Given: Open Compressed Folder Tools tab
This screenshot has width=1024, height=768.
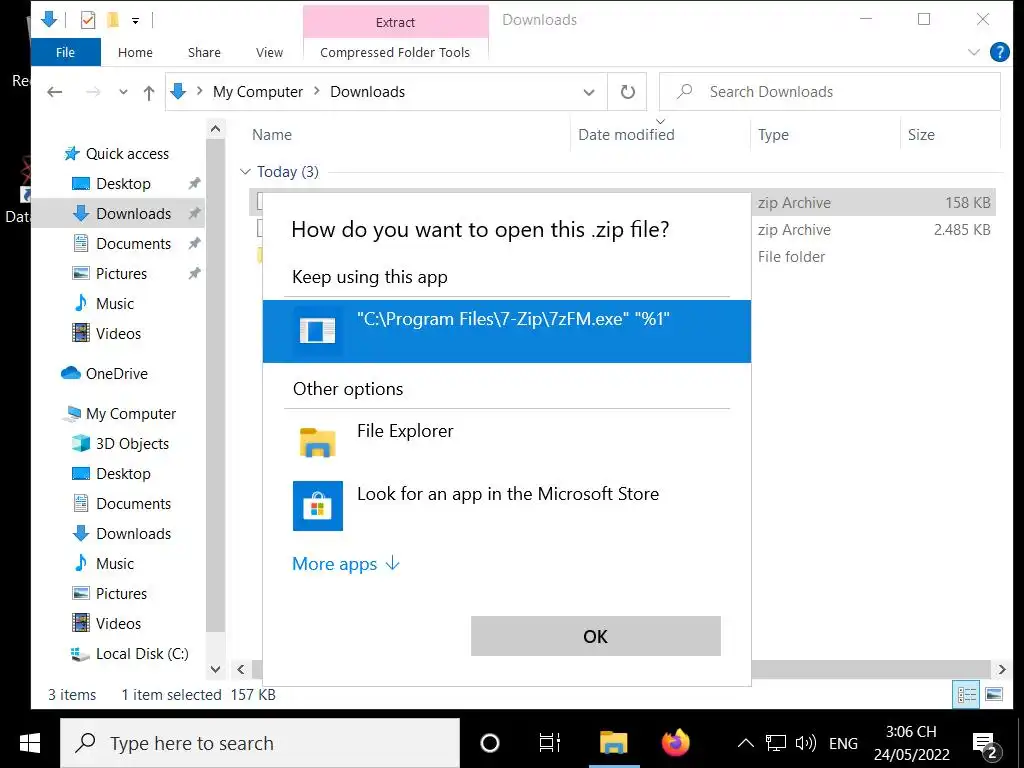Looking at the screenshot, I should pyautogui.click(x=395, y=52).
